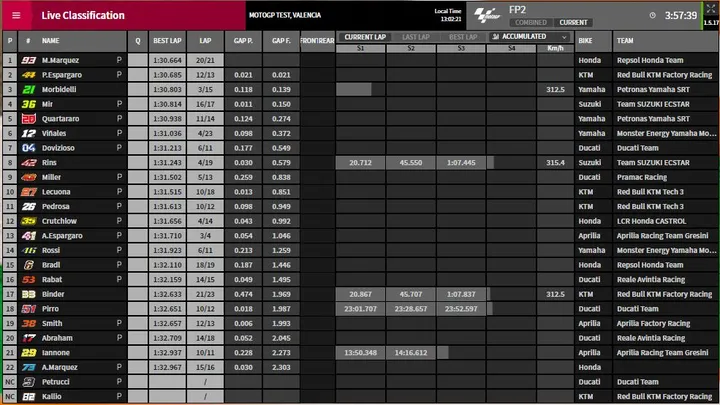This screenshot has height=405, width=720.
Task: Click Pirro's S3 time 23:52.597
Action: [461, 309]
